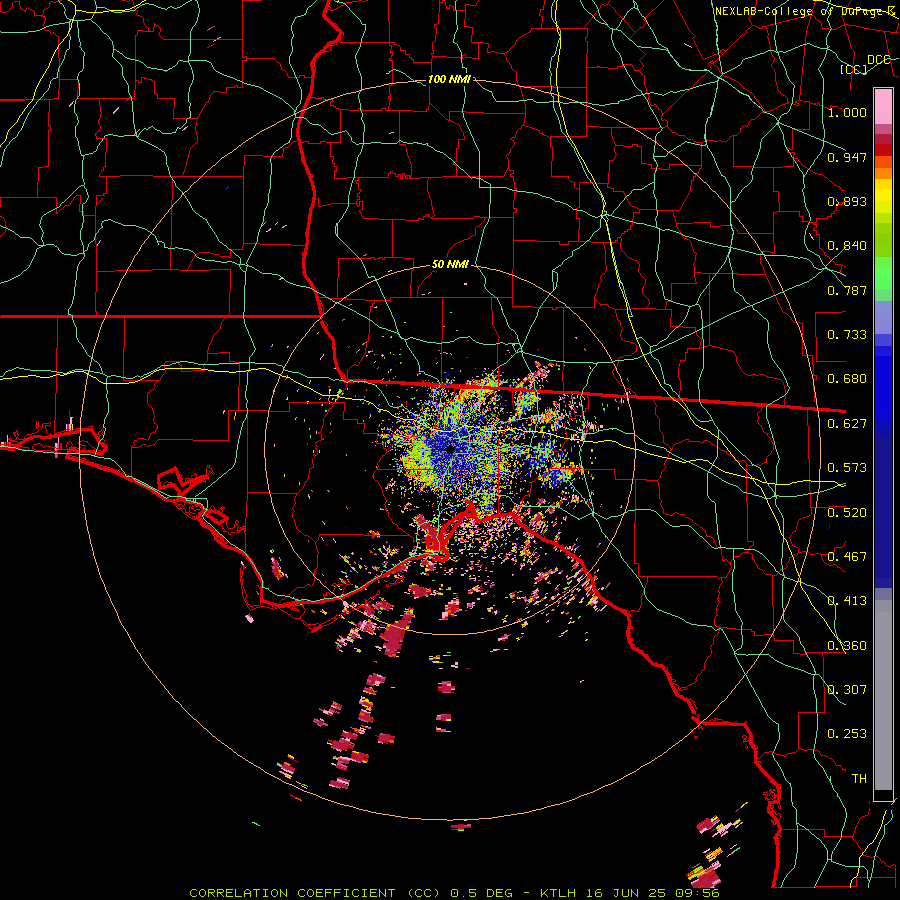Click the 0.467 scale value
This screenshot has height=900, width=900.
point(847,557)
